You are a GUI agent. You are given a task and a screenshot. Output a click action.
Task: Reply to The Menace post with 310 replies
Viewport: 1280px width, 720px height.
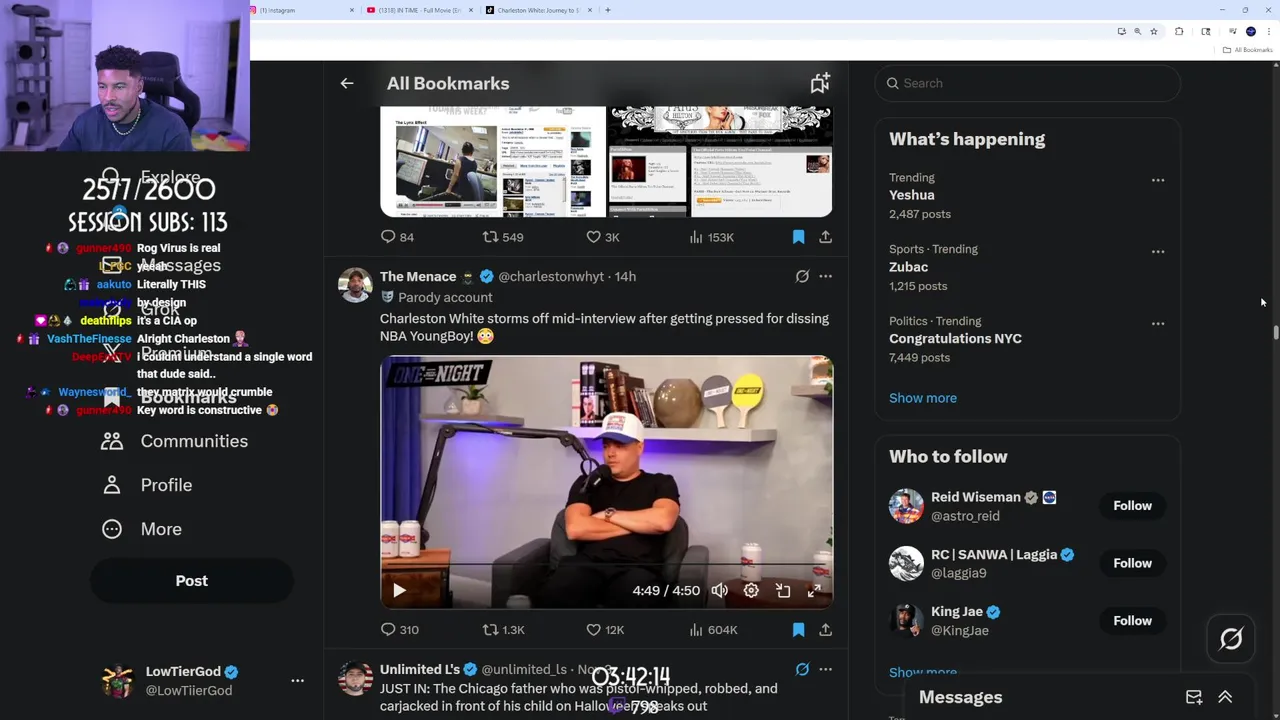click(x=399, y=630)
